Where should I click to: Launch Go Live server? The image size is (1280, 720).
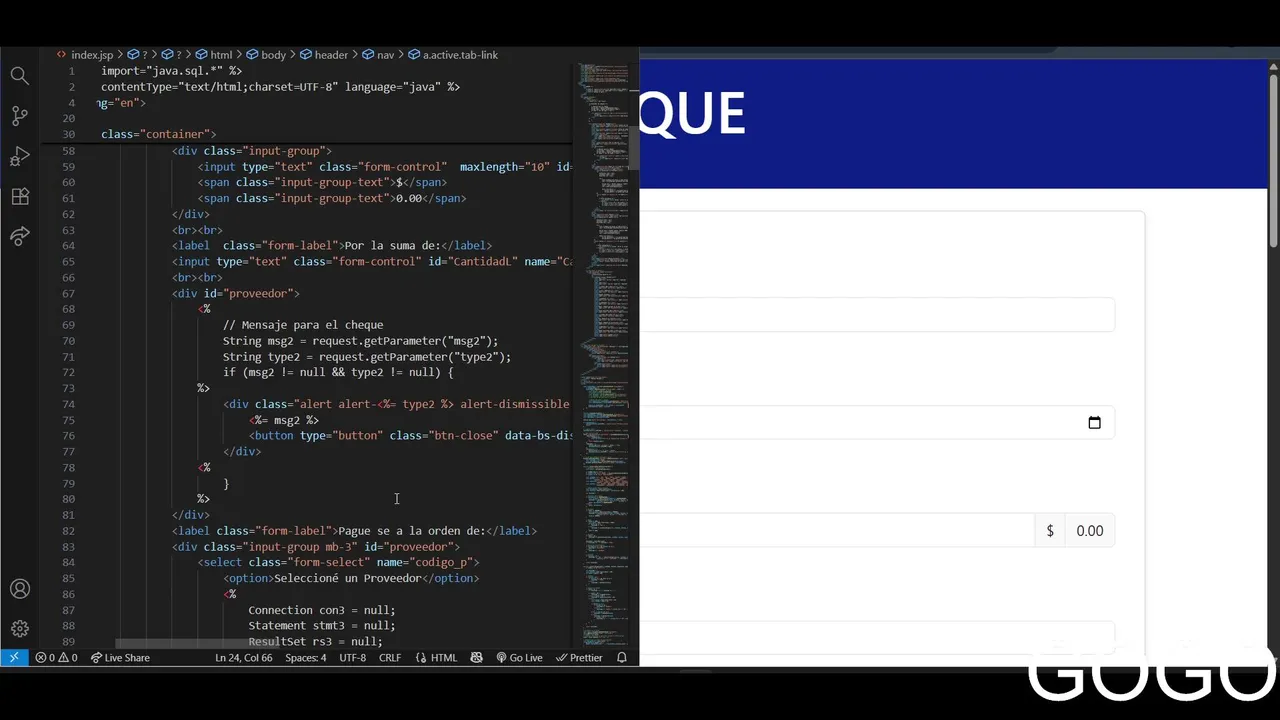519,658
